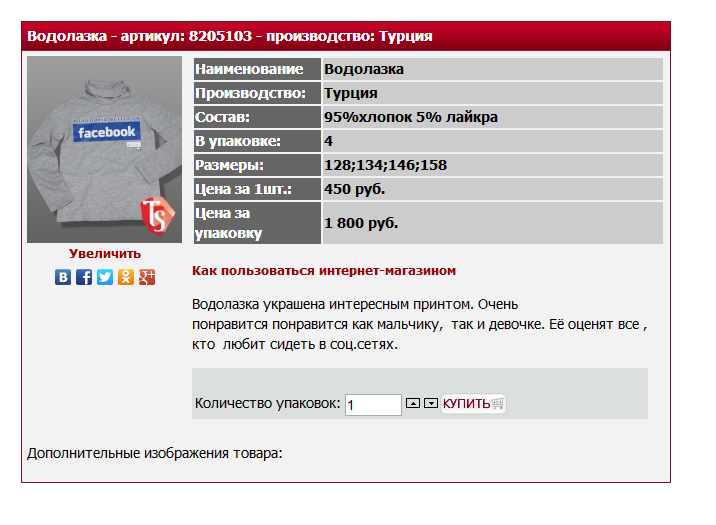716x525 pixels.
Task: Select composition text 95%хлопок 5% лайкра
Action: [x=411, y=117]
